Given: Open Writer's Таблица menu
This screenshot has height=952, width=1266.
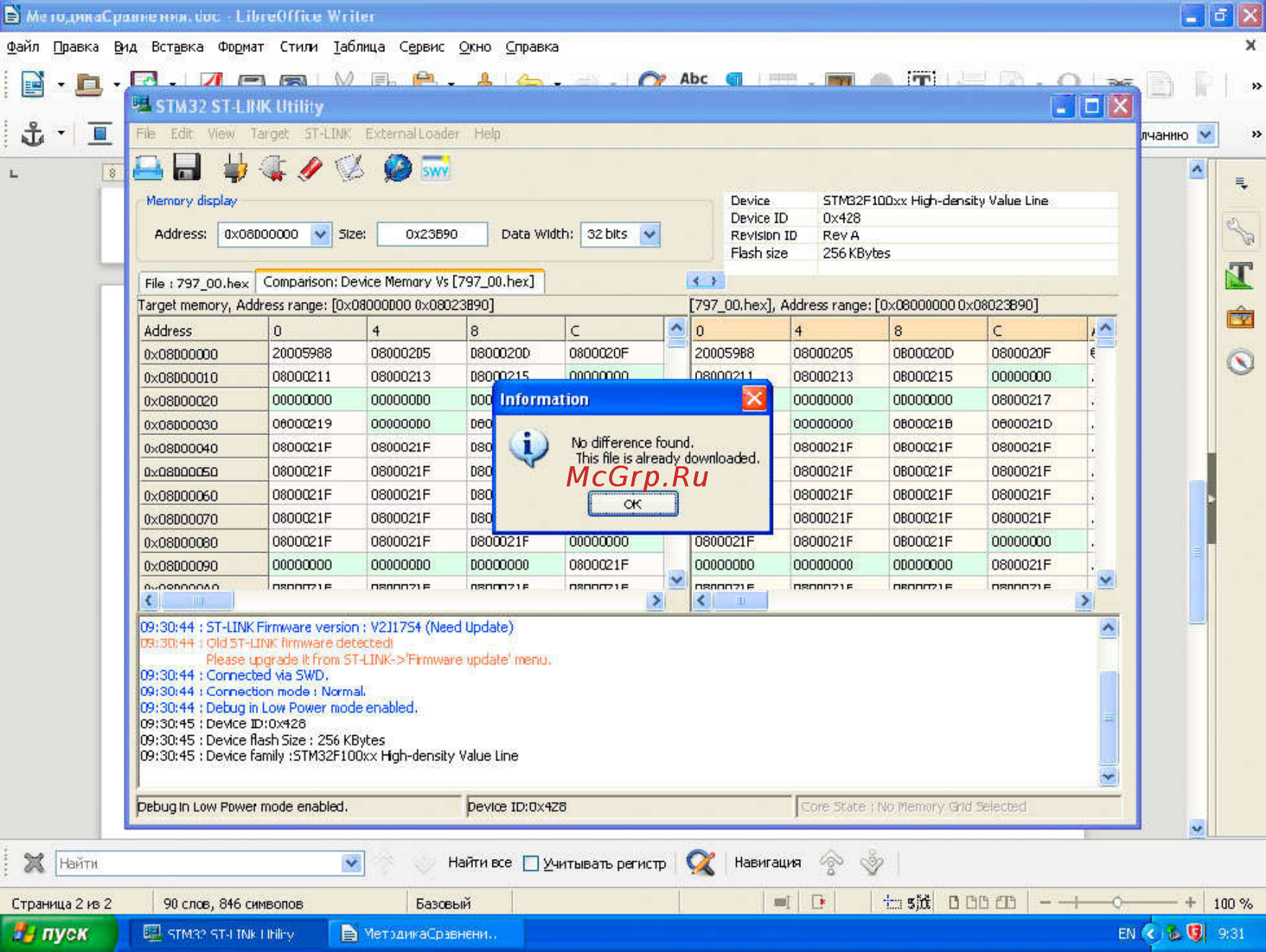Looking at the screenshot, I should click(358, 47).
